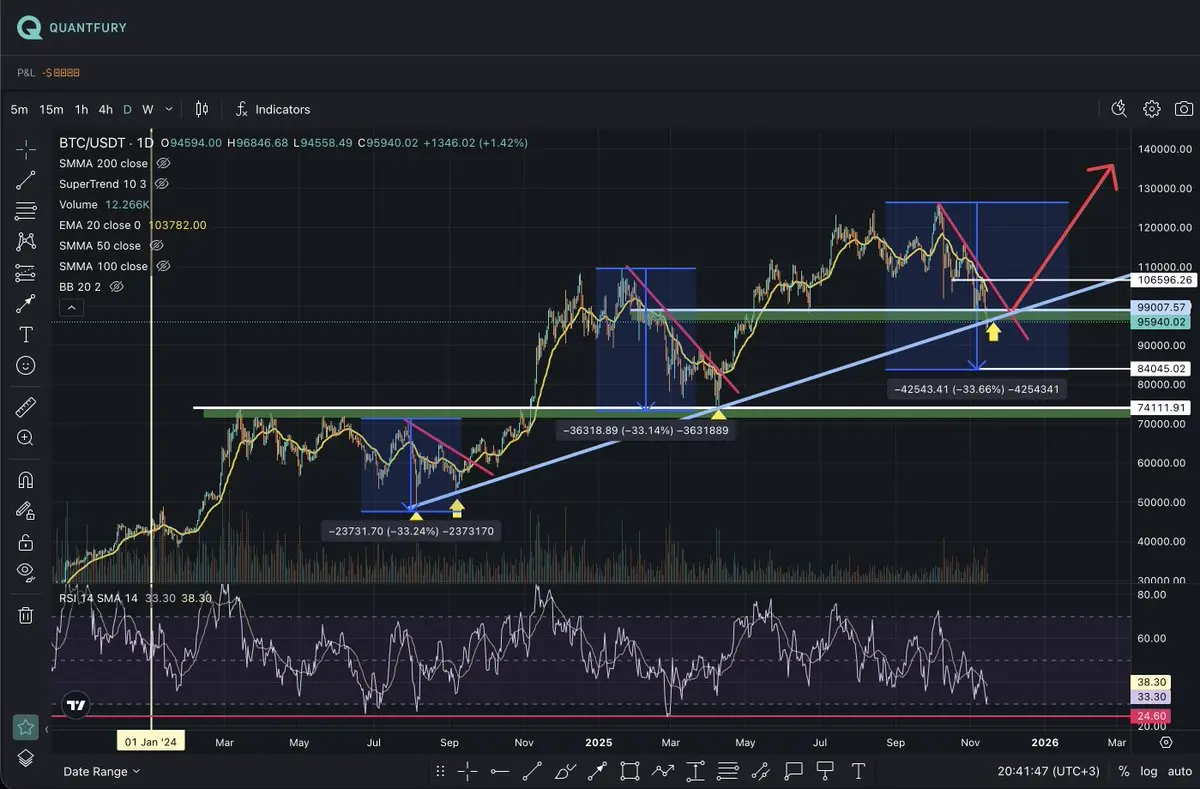Switch to W weekly timeframe
The image size is (1200, 789).
click(x=148, y=109)
